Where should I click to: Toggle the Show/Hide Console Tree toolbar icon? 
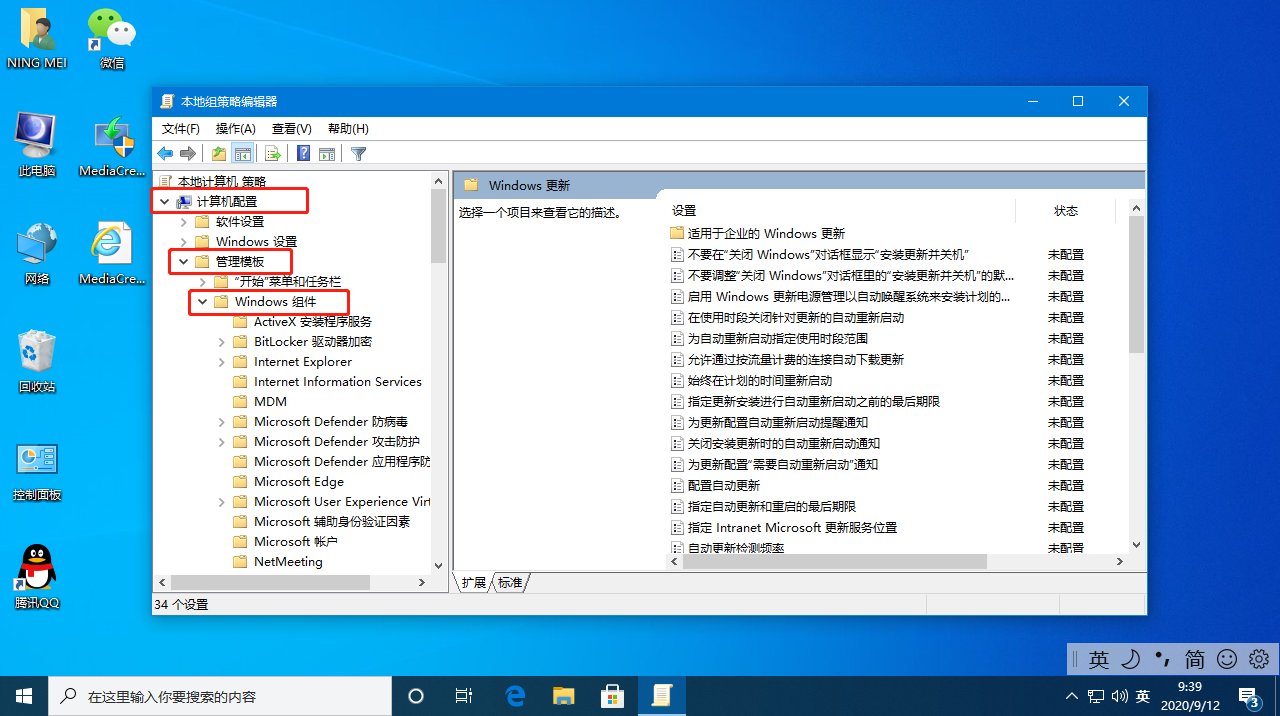point(243,153)
